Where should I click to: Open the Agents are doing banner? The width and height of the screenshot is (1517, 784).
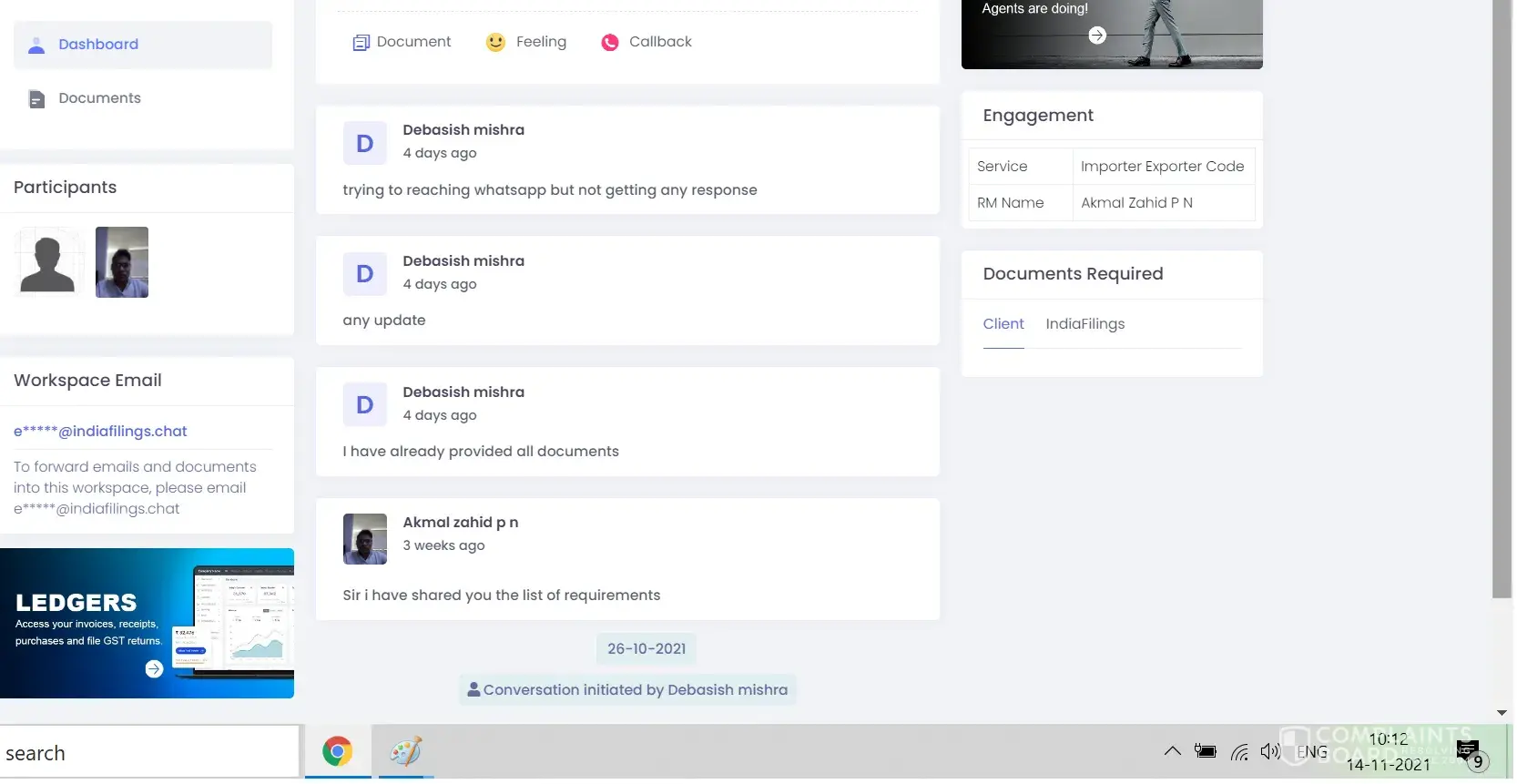[1112, 34]
